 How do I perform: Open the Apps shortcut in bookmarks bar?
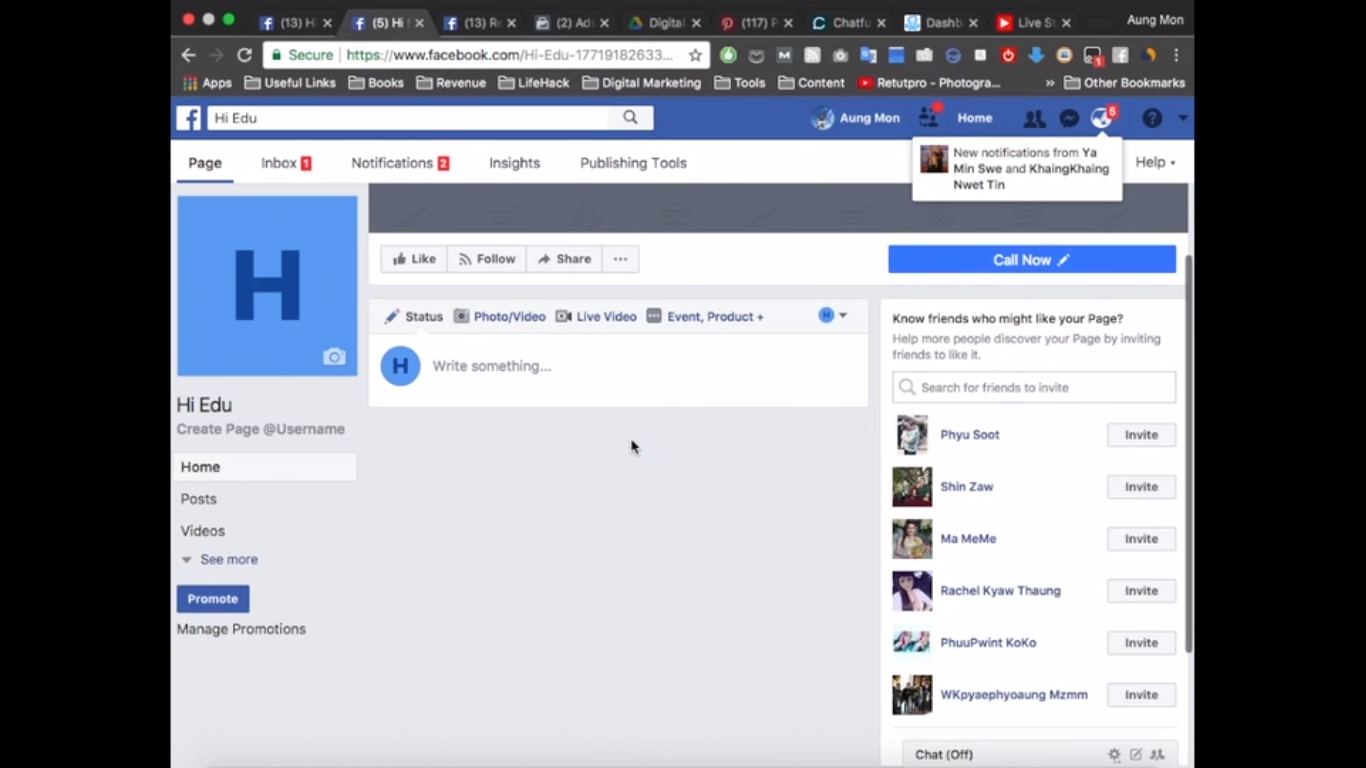[207, 83]
